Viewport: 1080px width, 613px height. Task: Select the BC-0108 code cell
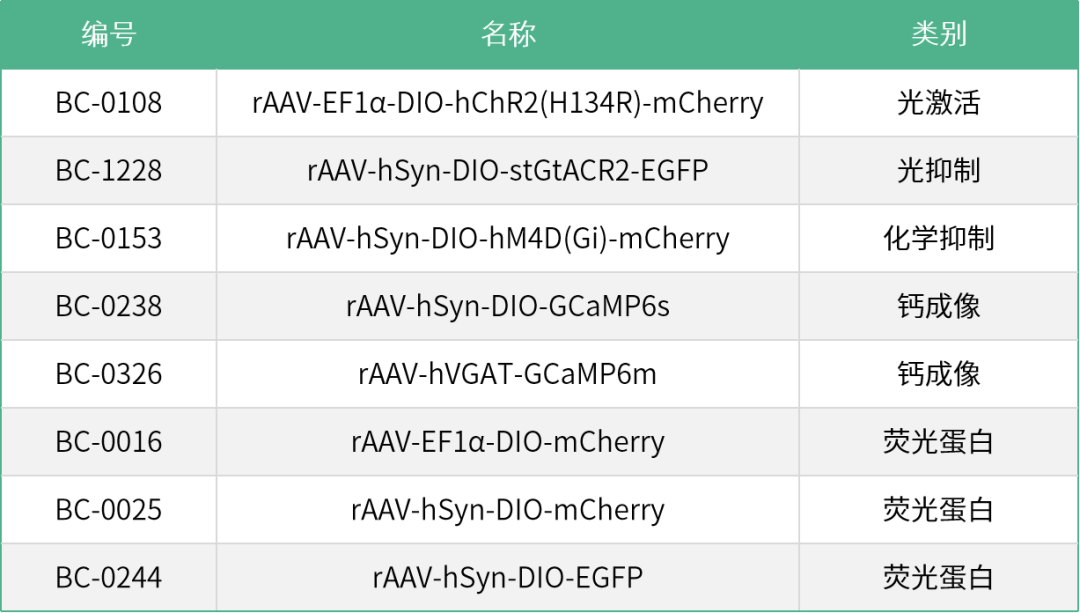point(108,103)
